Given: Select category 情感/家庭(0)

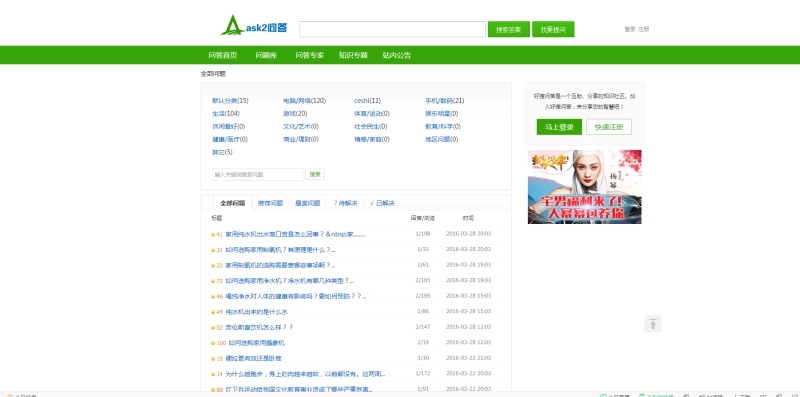Looking at the screenshot, I should point(372,139).
